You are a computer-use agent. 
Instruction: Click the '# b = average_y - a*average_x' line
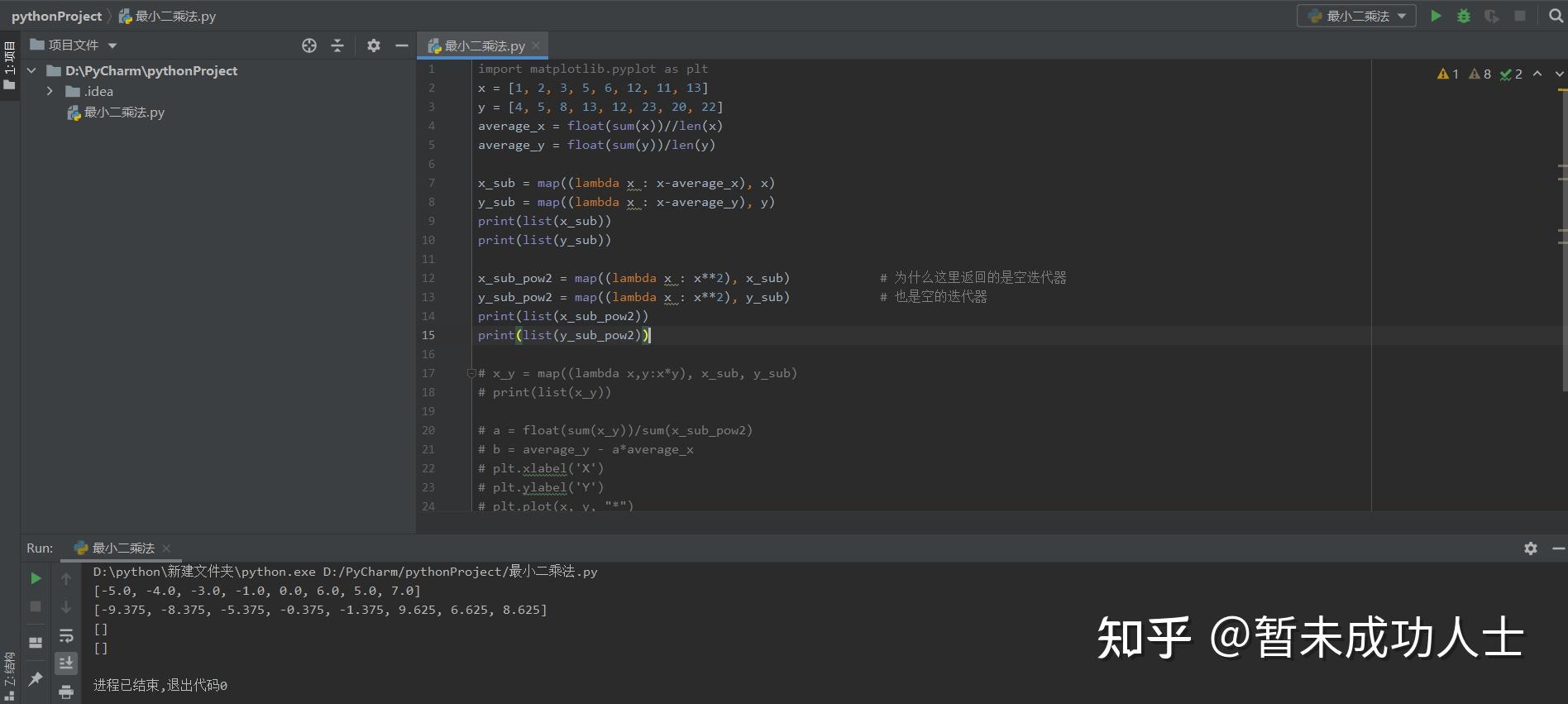[x=586, y=449]
